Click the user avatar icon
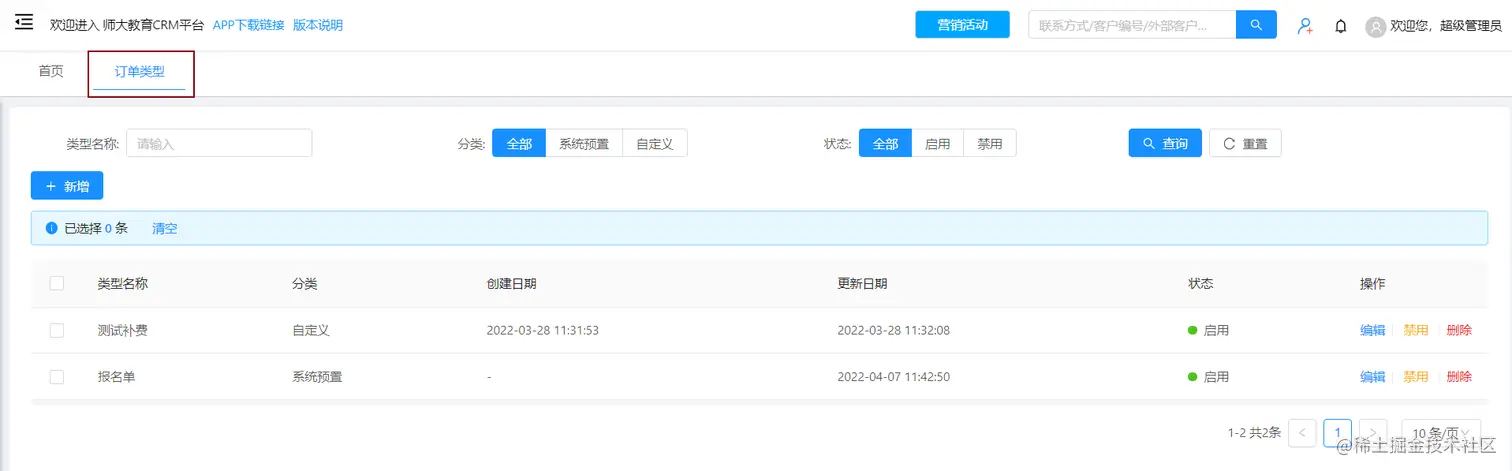 1376,27
